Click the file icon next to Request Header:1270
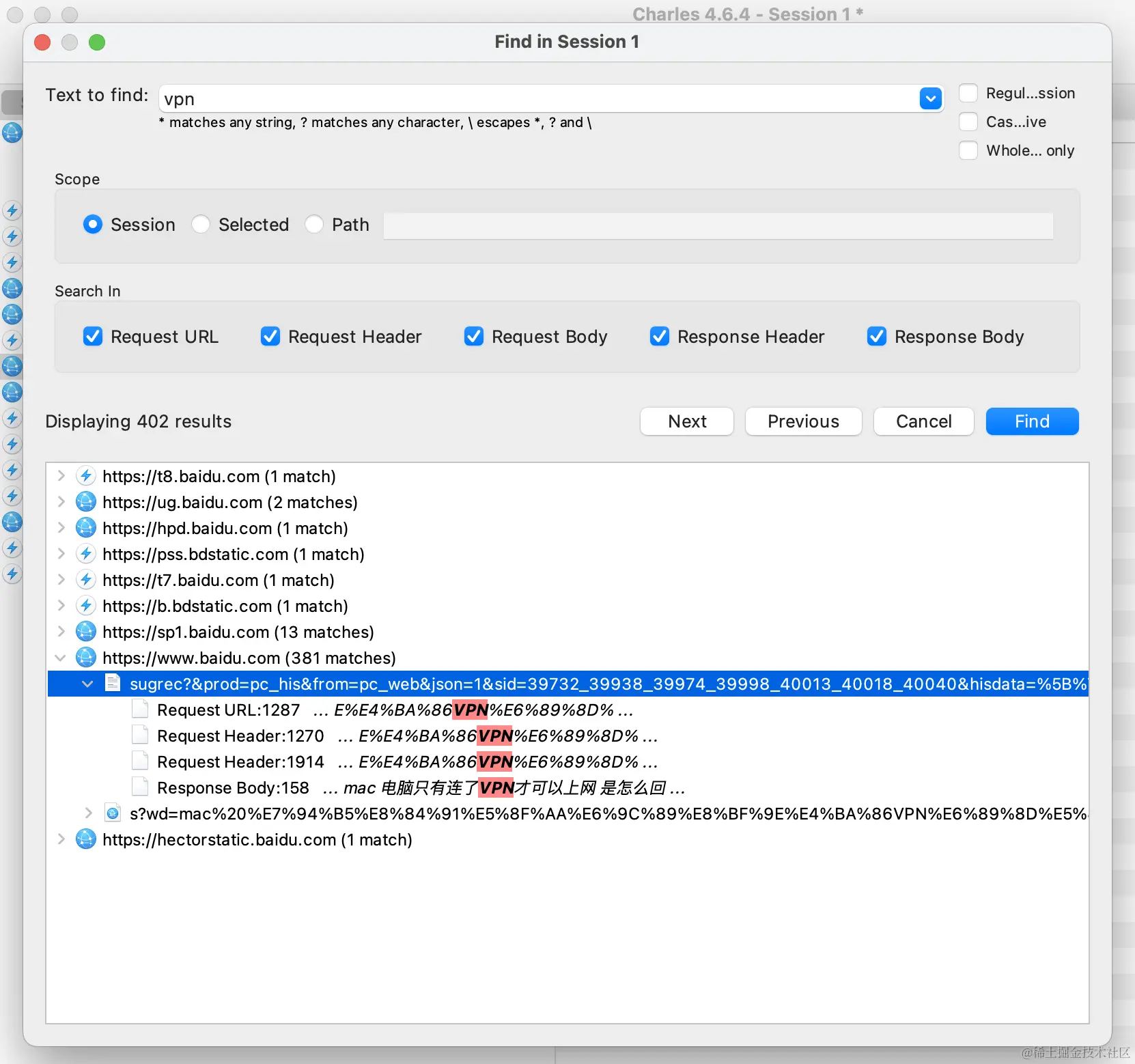Image resolution: width=1135 pixels, height=1064 pixels. point(140,736)
